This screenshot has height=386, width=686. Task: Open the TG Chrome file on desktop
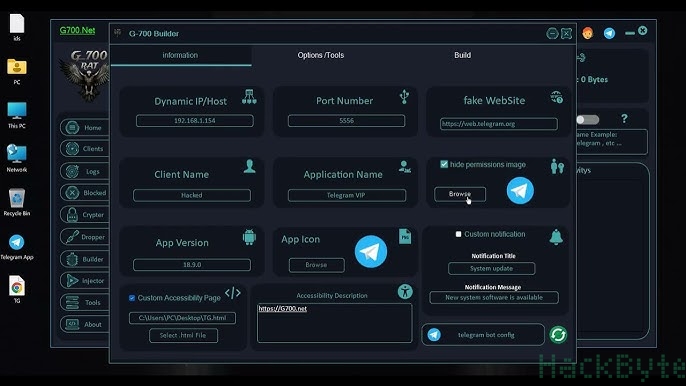[17, 290]
